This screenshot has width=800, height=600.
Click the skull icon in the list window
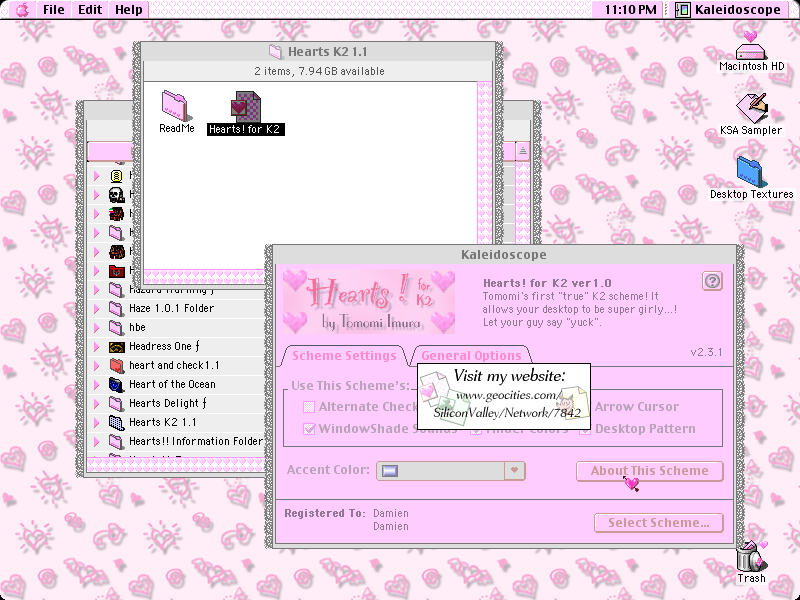coord(117,194)
